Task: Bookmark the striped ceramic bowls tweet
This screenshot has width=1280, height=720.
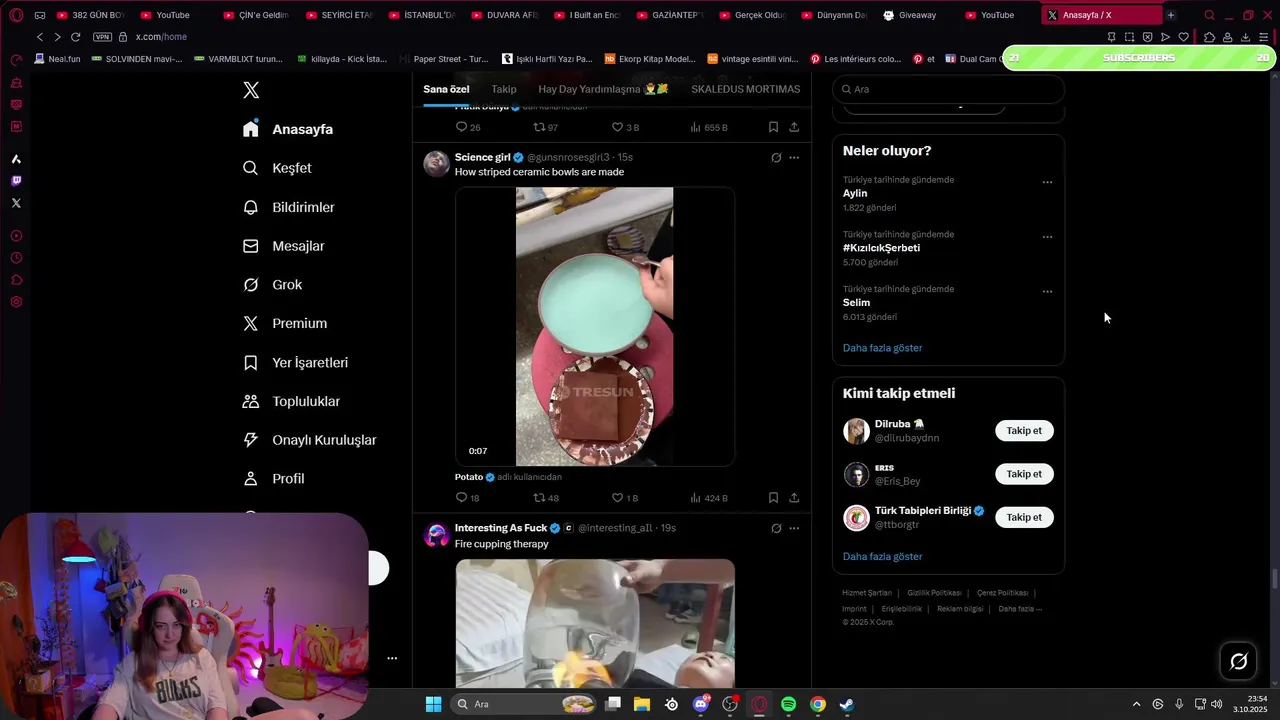Action: point(773,497)
